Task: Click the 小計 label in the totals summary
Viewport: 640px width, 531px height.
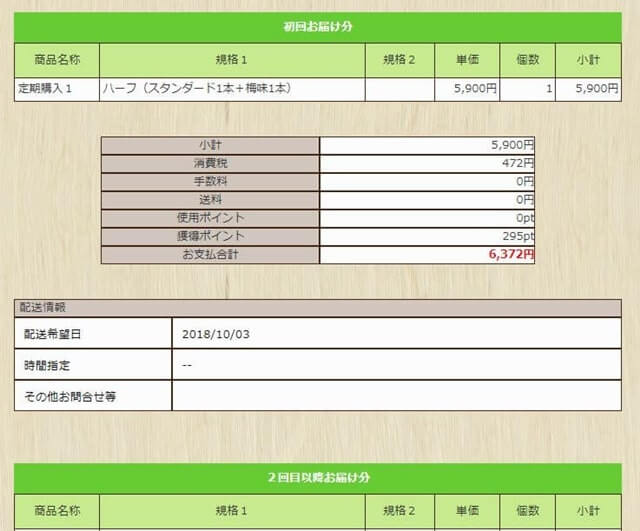Action: click(210, 145)
